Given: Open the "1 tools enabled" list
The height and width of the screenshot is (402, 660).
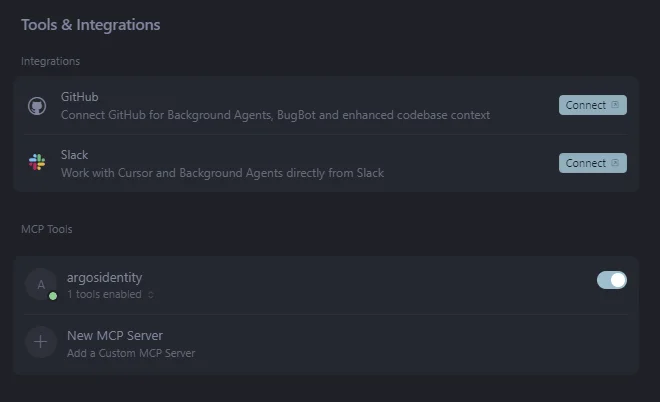Looking at the screenshot, I should pos(105,295).
